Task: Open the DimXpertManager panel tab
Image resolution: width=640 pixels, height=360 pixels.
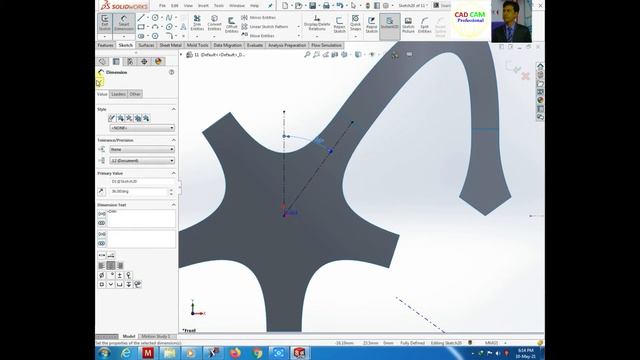Action: pyautogui.click(x=144, y=61)
